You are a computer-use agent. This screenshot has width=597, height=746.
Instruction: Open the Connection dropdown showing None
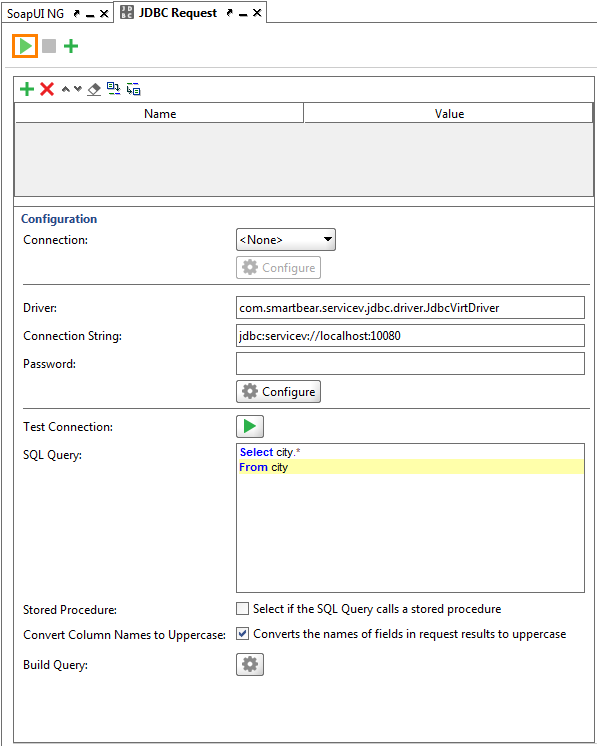[286, 240]
